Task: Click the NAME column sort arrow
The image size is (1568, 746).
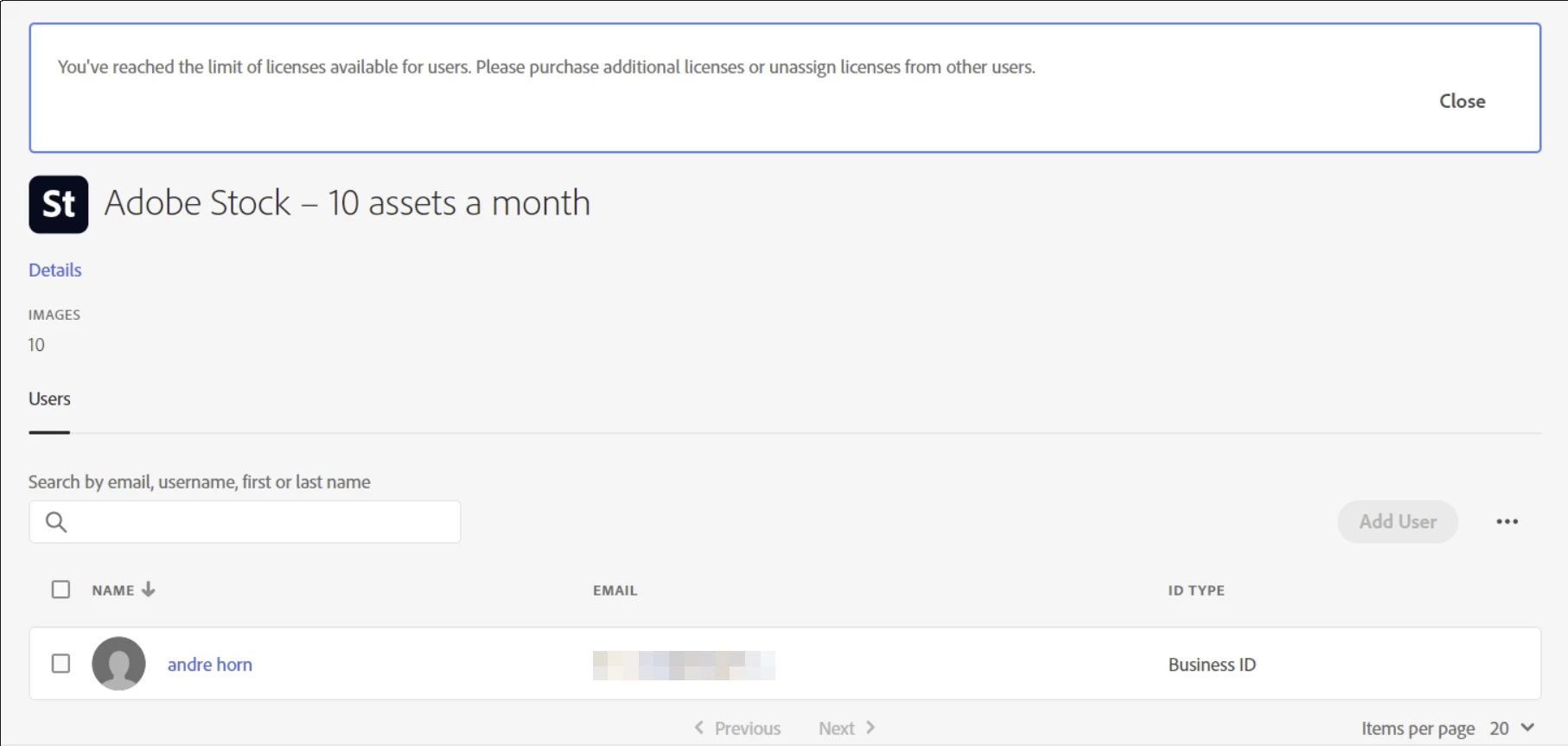Action: click(149, 590)
